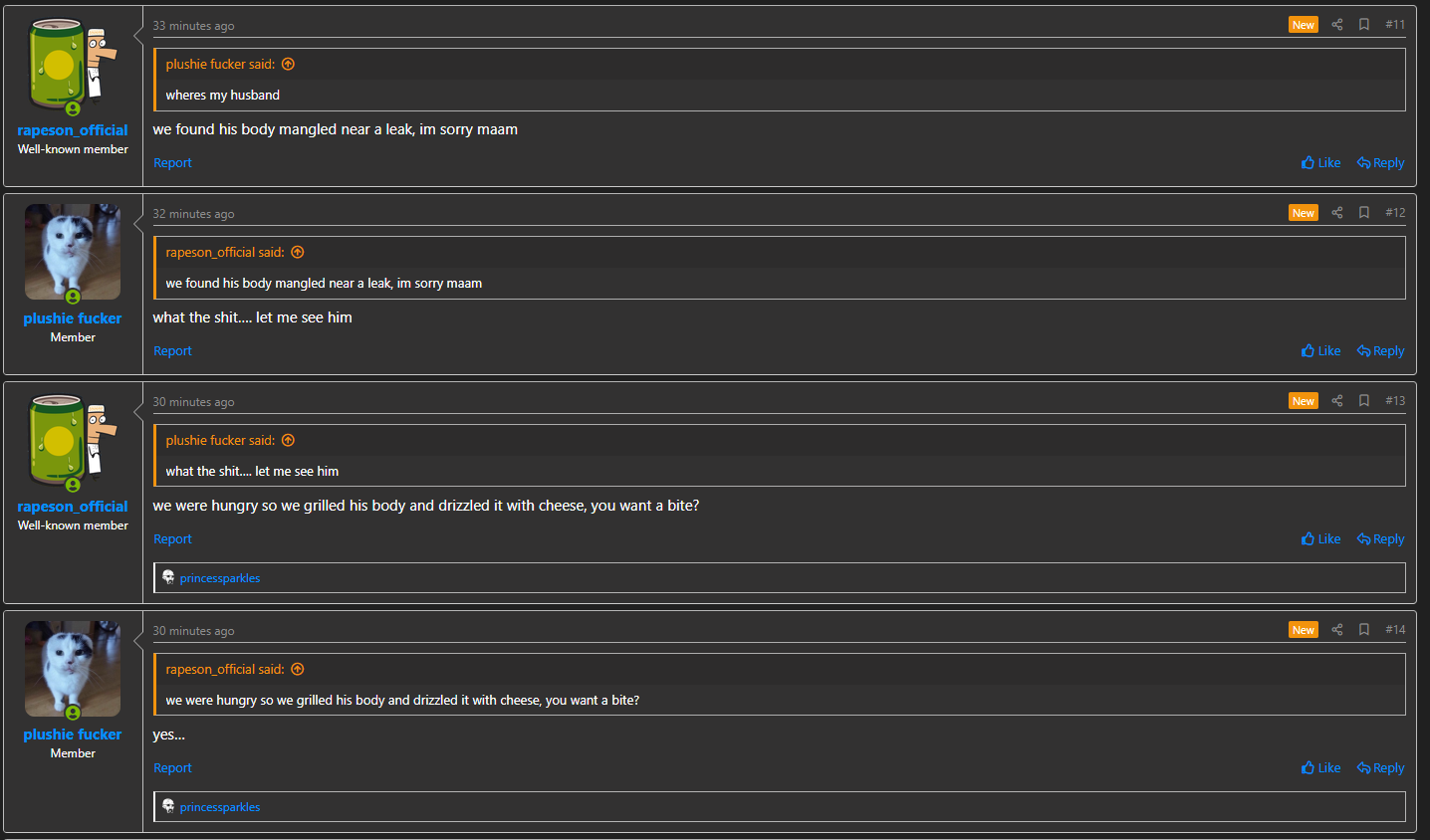
Task: Open rapeson_official's original quoted post in #12
Action: 298,252
